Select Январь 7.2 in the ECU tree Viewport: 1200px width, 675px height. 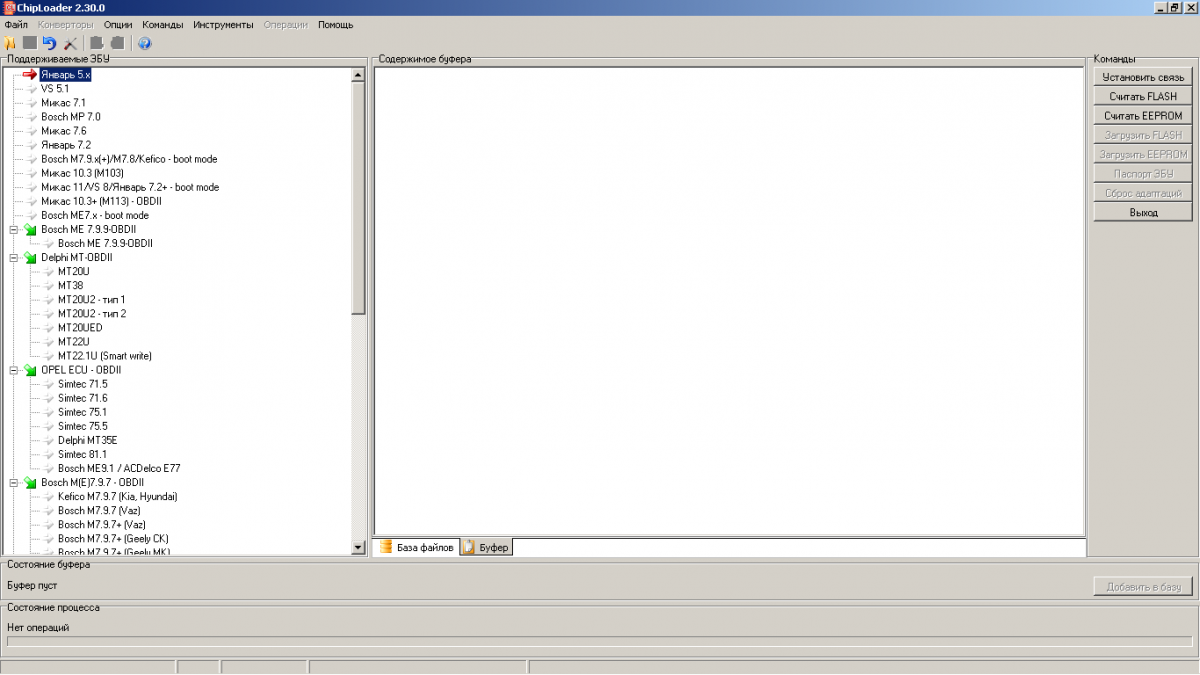click(x=66, y=145)
